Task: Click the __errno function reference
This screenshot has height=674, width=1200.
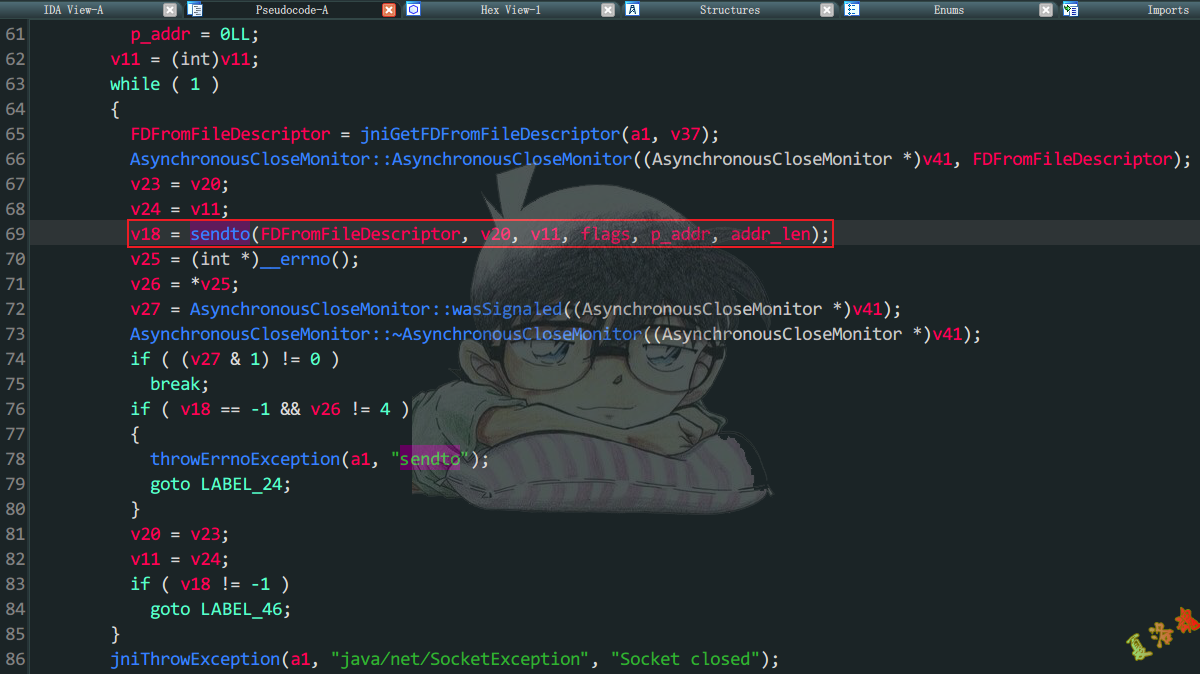Action: click(x=294, y=258)
